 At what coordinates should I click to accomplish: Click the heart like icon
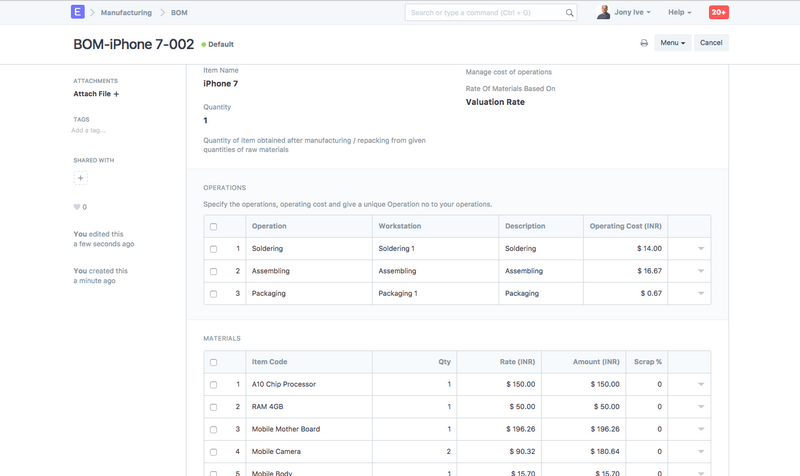[x=77, y=207]
